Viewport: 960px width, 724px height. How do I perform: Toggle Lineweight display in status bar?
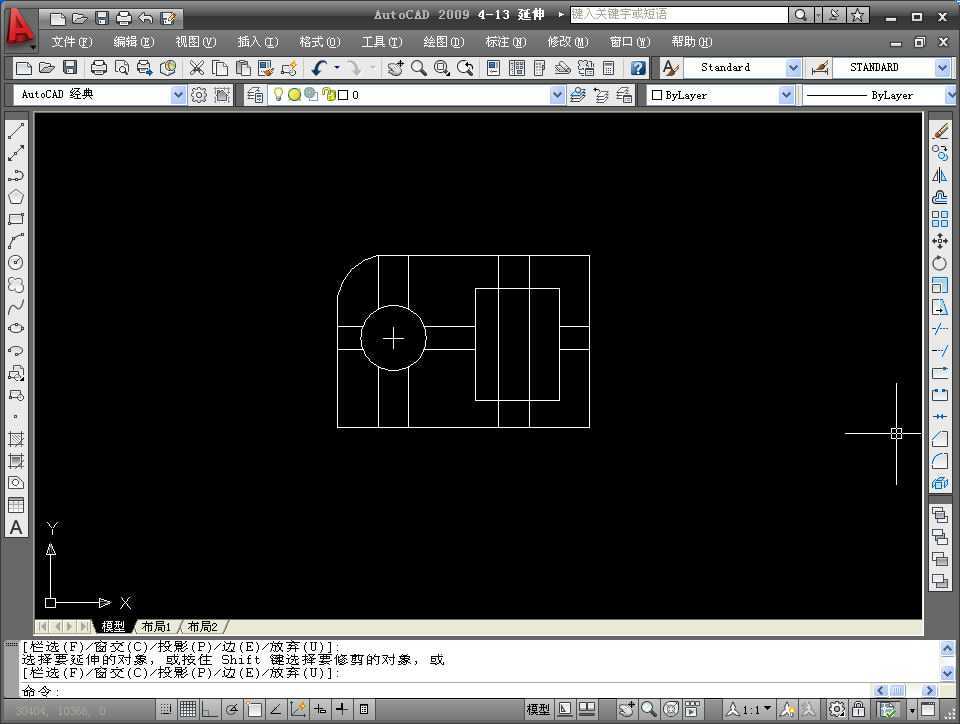[342, 709]
